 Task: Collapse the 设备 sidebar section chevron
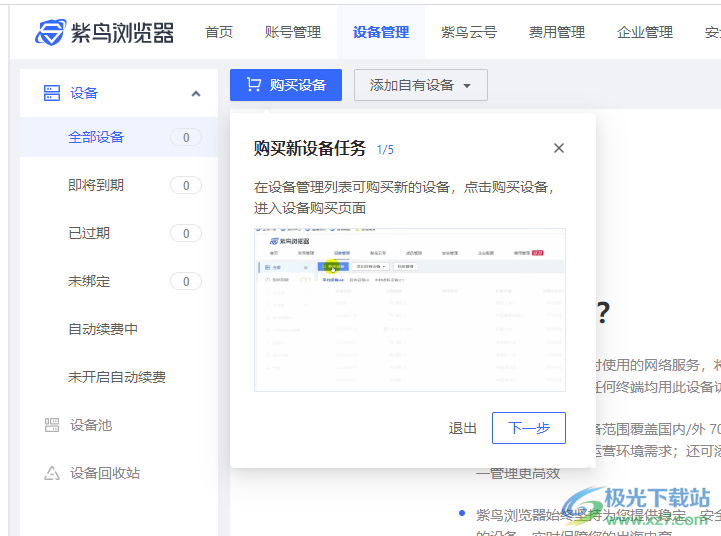pos(196,94)
